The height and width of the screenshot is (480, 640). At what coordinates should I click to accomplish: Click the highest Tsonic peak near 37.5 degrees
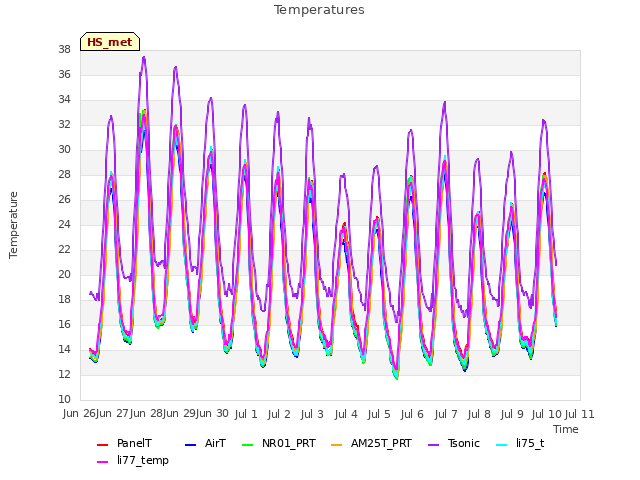[144, 58]
